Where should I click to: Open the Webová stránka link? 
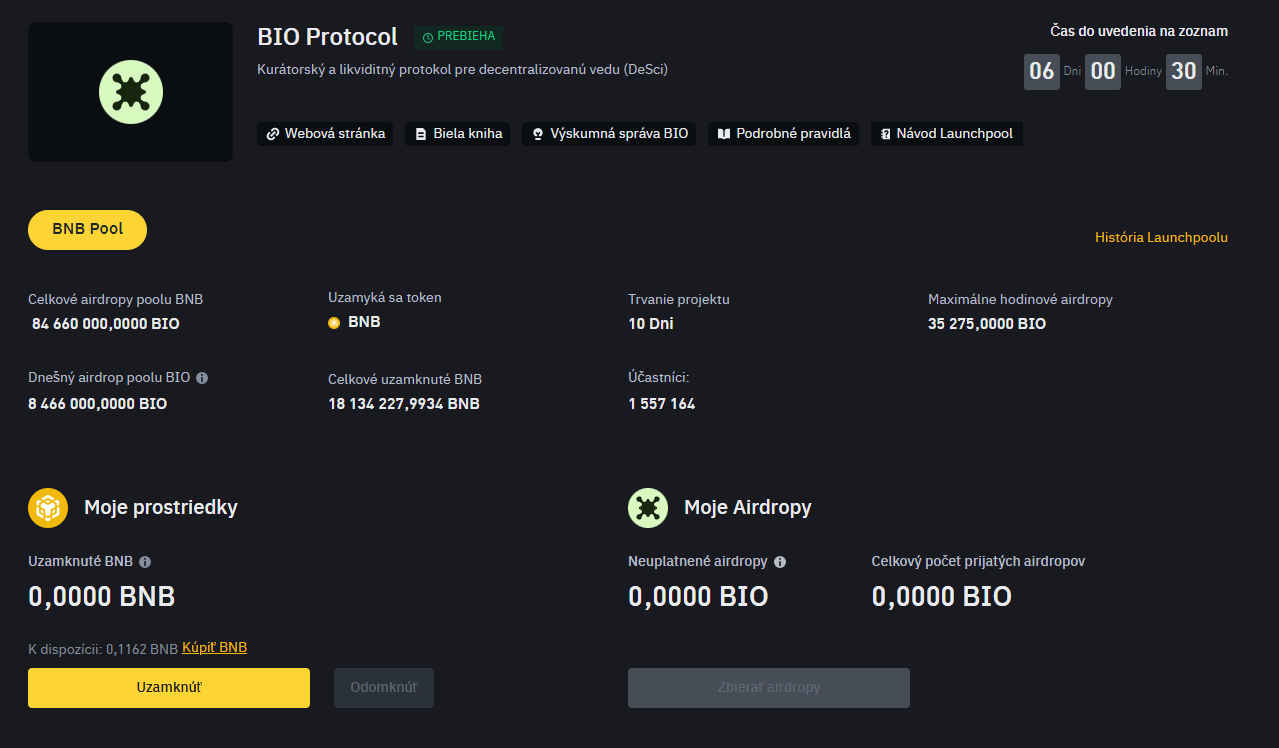325,134
